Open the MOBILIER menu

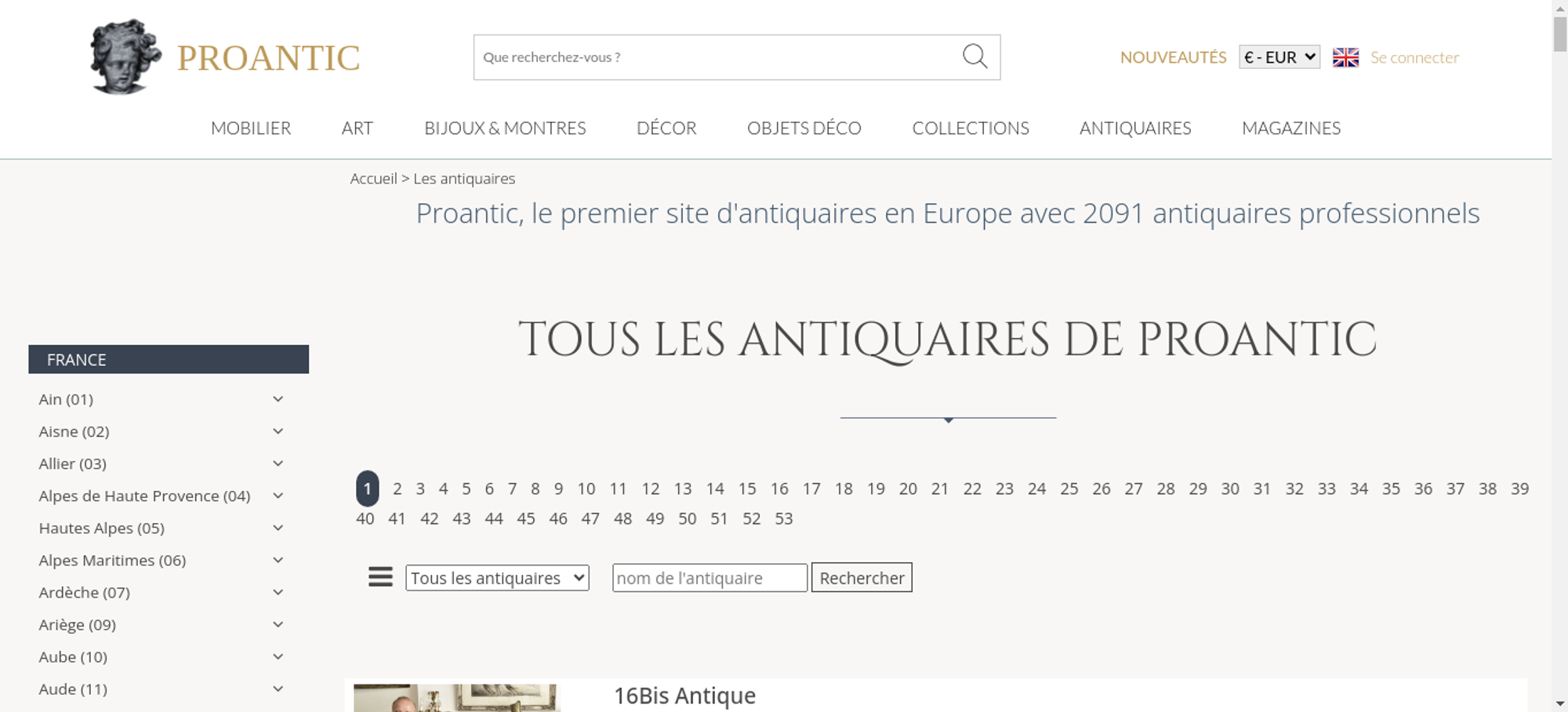coord(251,128)
